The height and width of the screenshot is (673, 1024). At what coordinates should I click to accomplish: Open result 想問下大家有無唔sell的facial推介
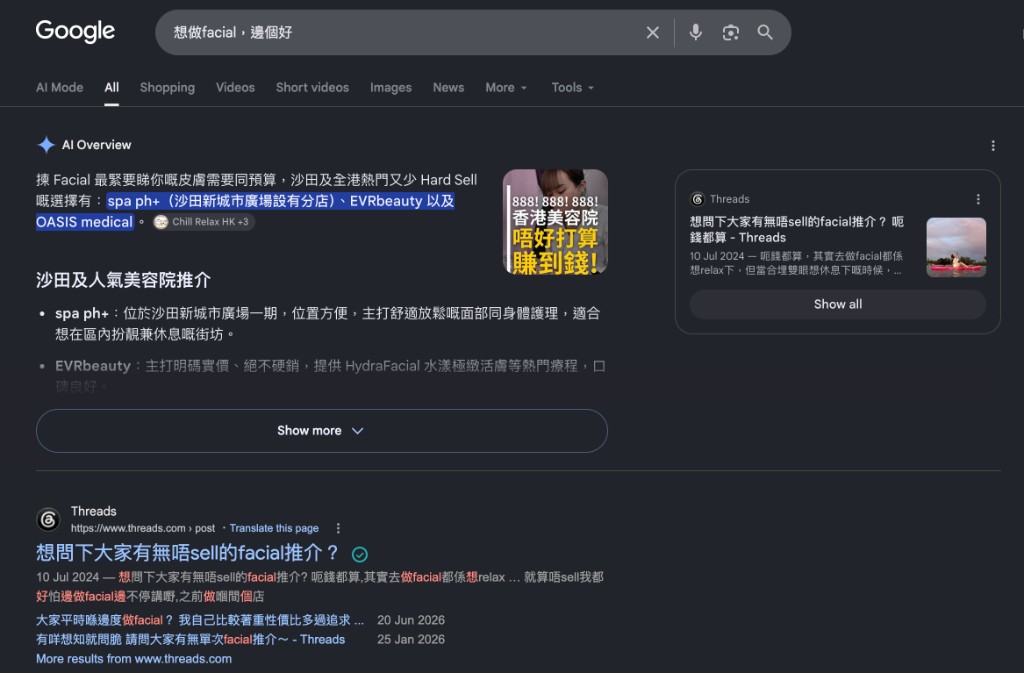[x=187, y=553]
